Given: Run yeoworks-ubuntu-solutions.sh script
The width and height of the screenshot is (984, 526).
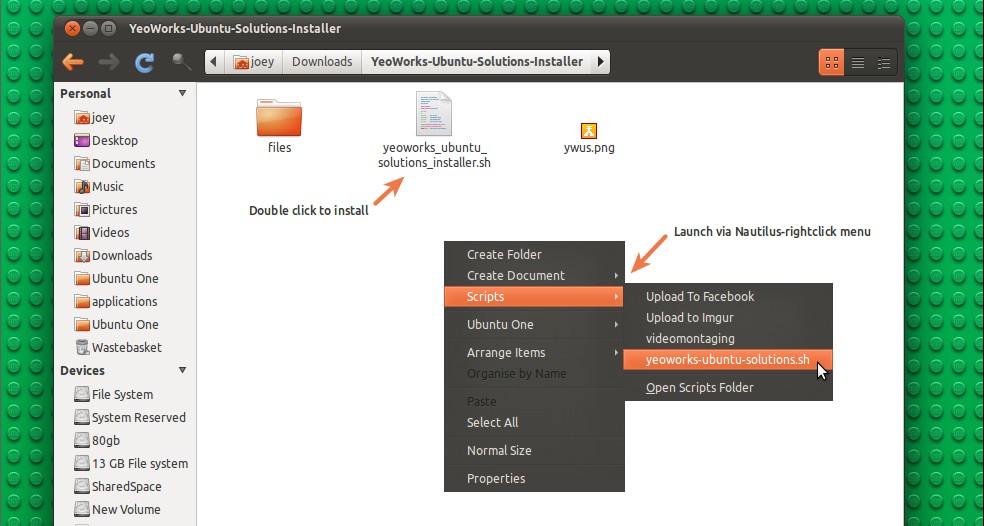Looking at the screenshot, I should [x=728, y=360].
